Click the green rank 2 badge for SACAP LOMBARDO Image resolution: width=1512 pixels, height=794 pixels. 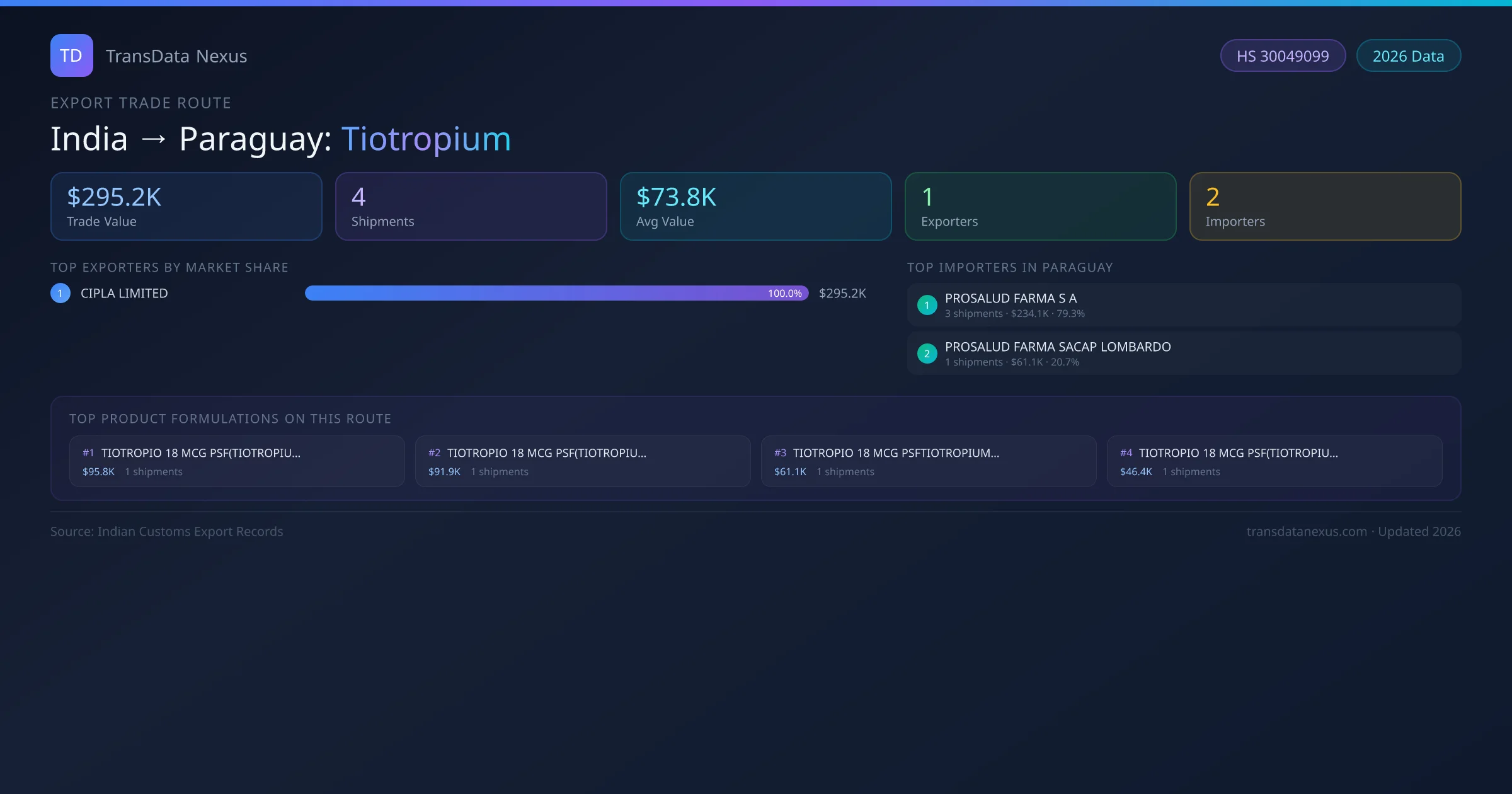click(927, 354)
